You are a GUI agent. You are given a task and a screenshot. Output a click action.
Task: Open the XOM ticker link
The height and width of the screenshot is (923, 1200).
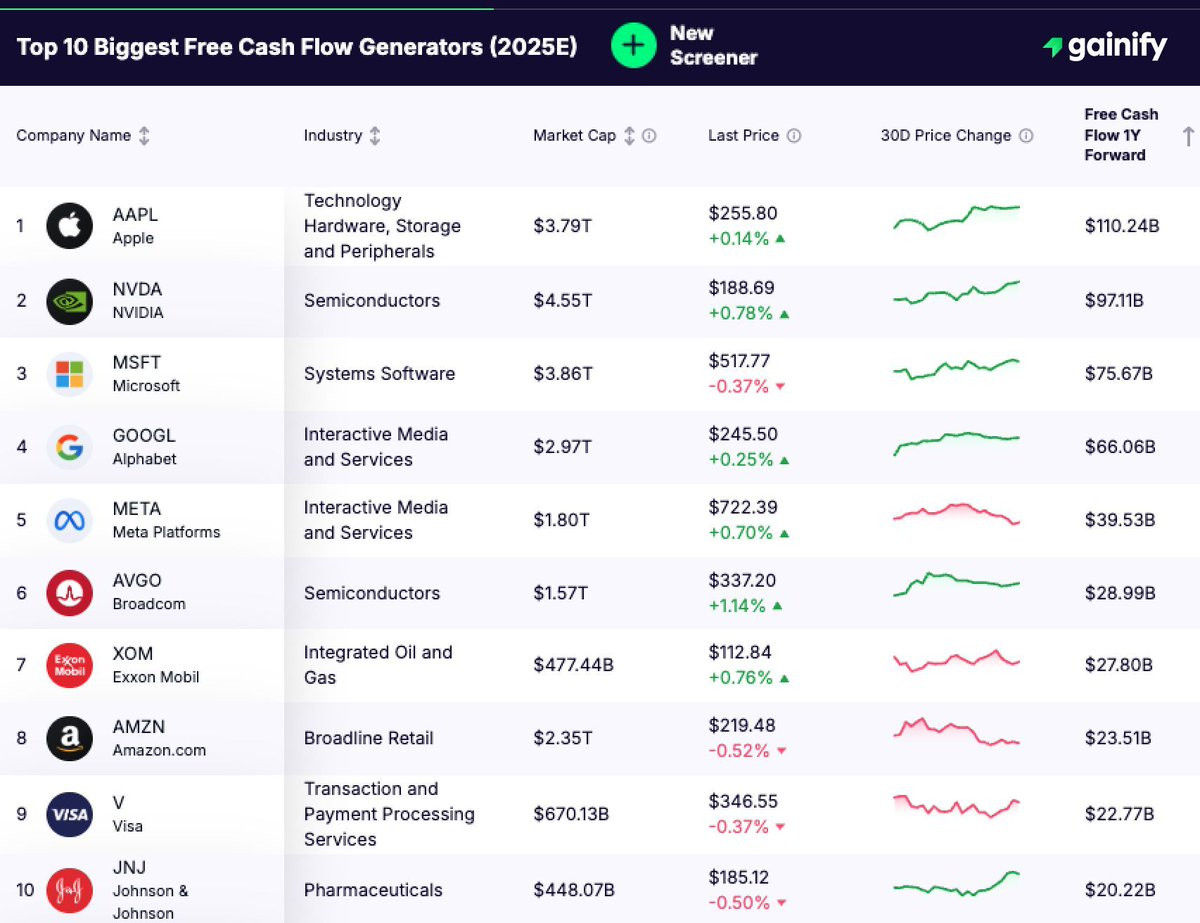click(x=132, y=653)
